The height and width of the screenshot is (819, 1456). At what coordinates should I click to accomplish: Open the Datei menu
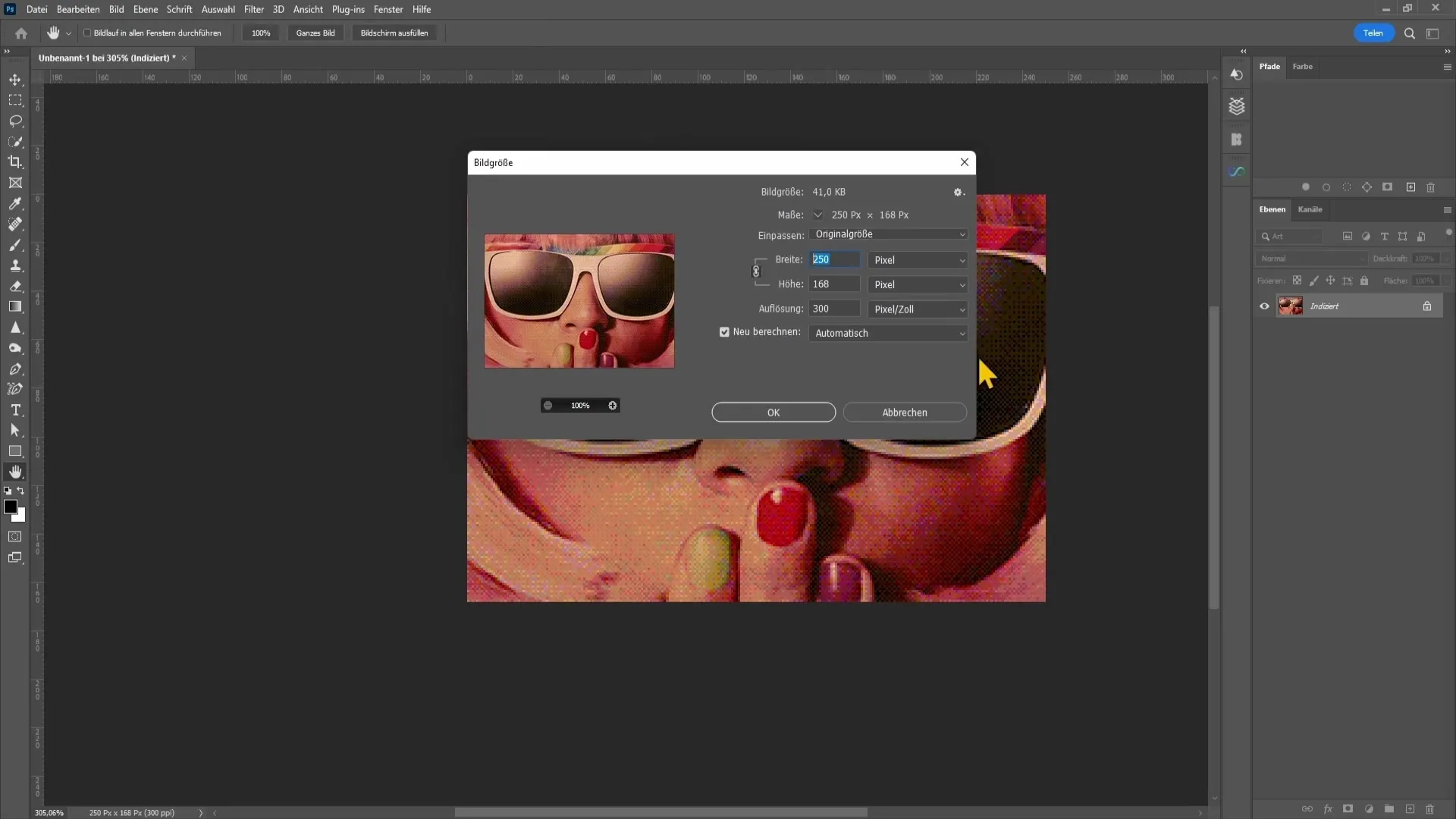(36, 9)
